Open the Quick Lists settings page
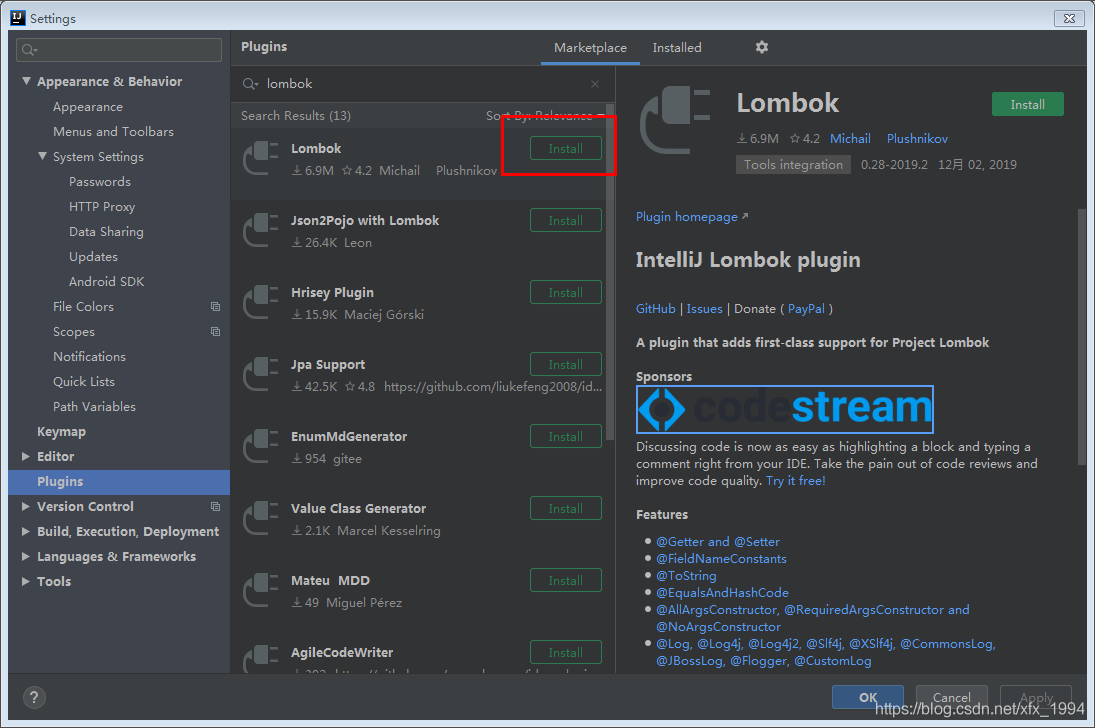The height and width of the screenshot is (728, 1095). pyautogui.click(x=84, y=381)
